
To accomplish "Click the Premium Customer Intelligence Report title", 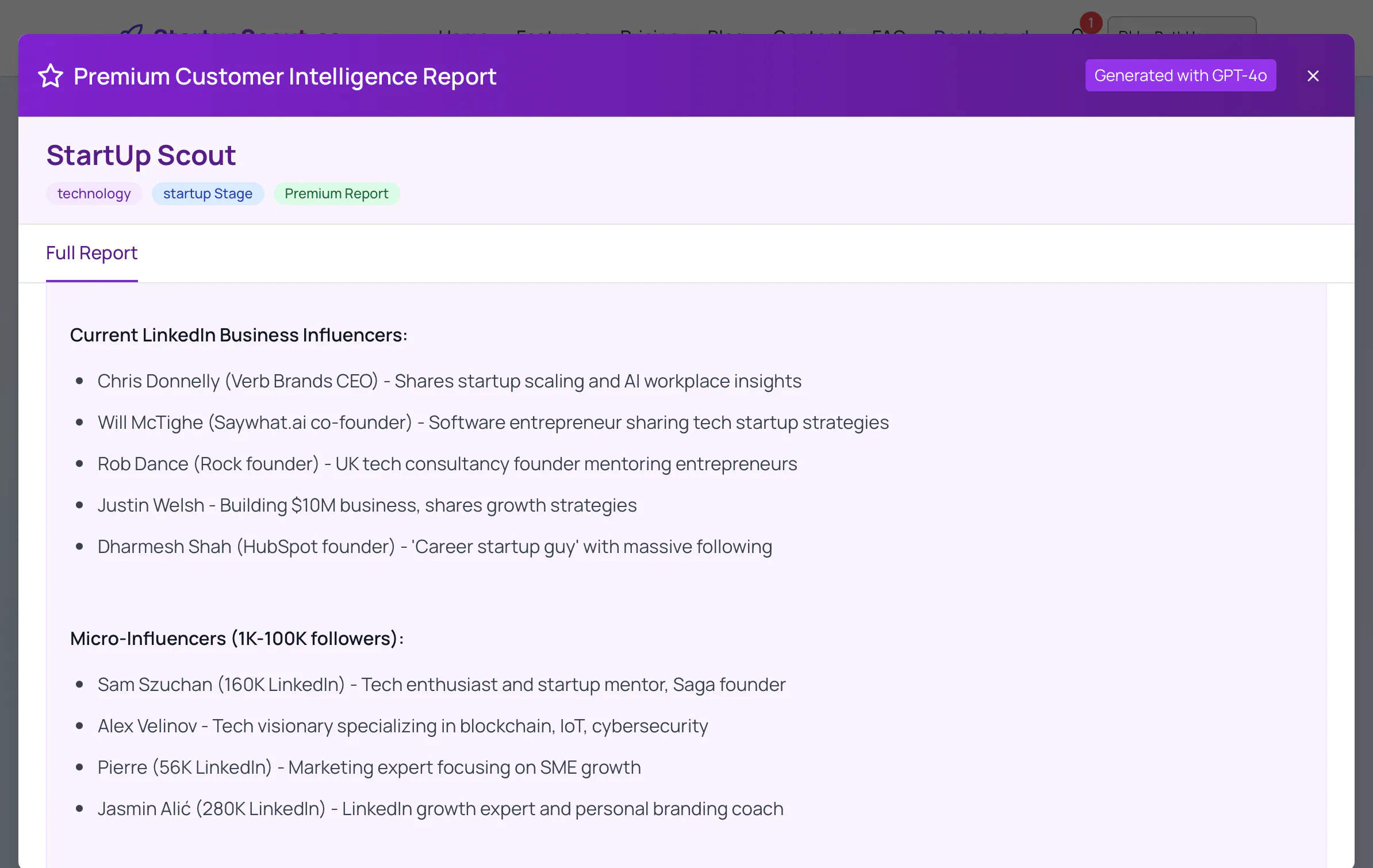I will [285, 76].
